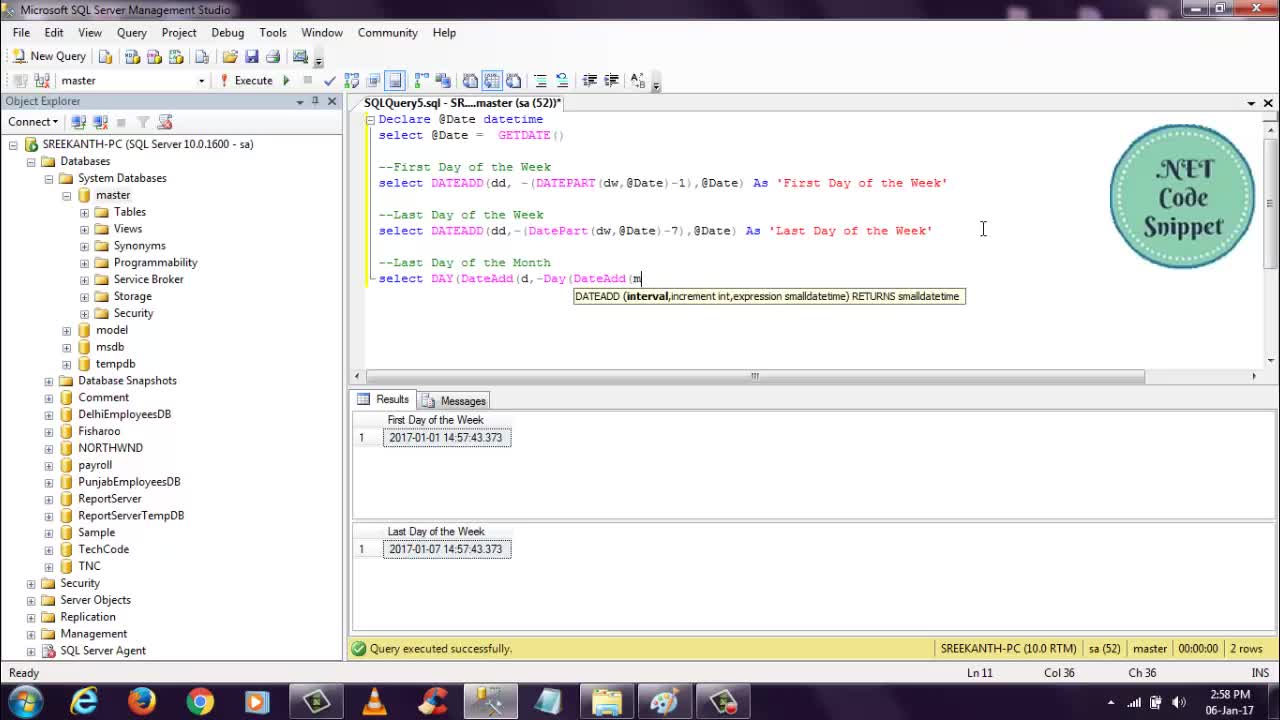Click the Database Engine Query icon
Viewport: 1280px width, 720px height.
tap(105, 57)
